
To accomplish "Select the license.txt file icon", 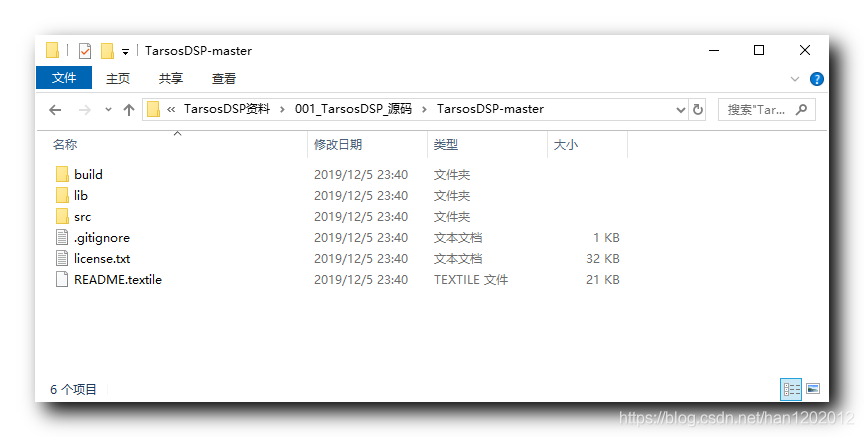I will 62,258.
